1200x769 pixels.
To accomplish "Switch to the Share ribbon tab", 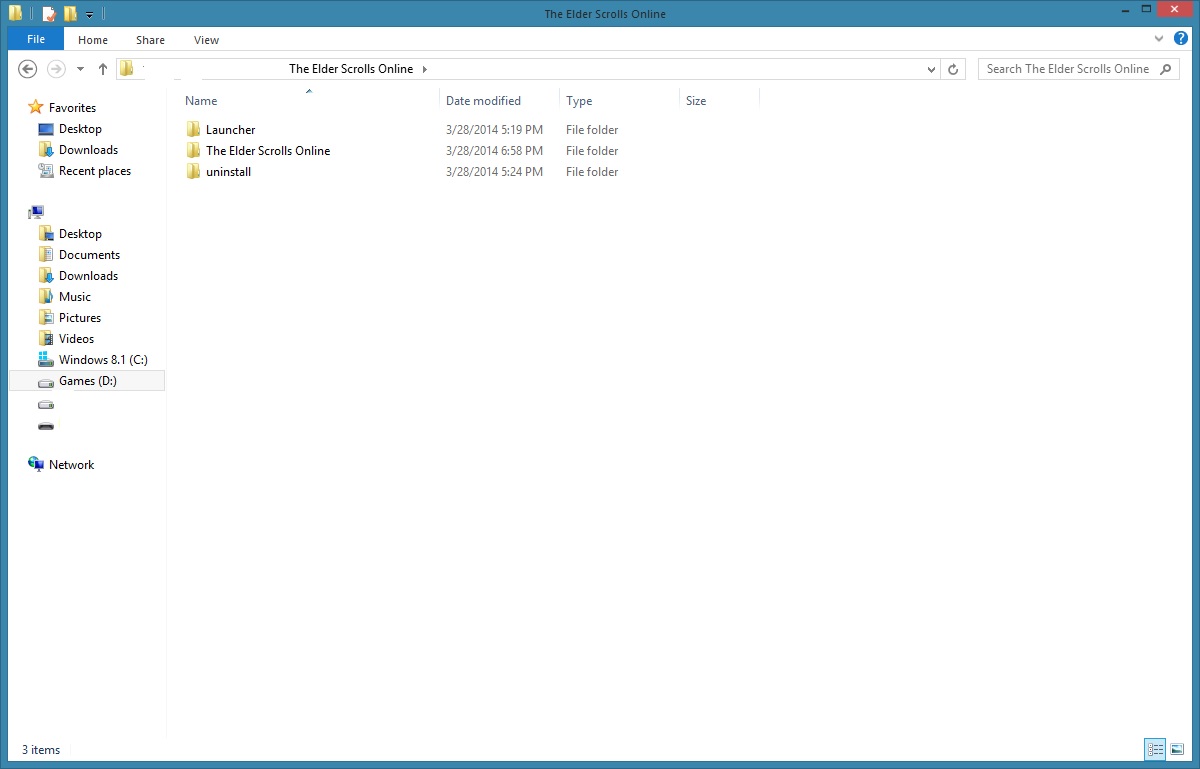I will 151,40.
